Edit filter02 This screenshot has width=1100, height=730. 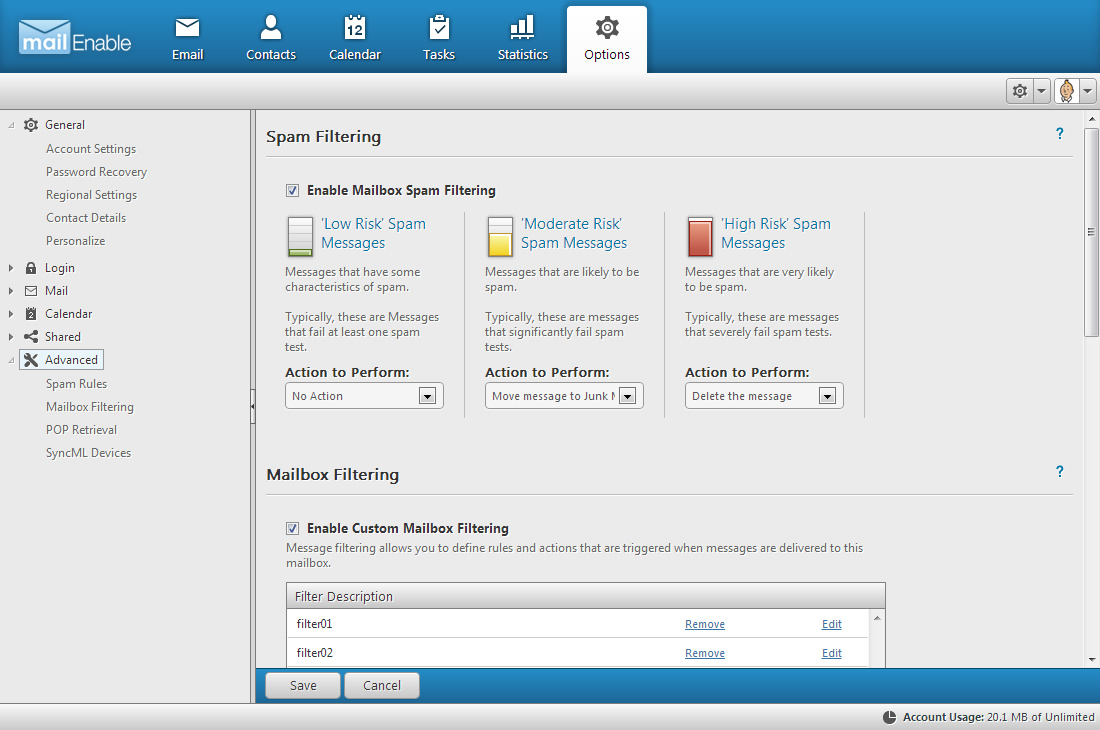(x=831, y=653)
